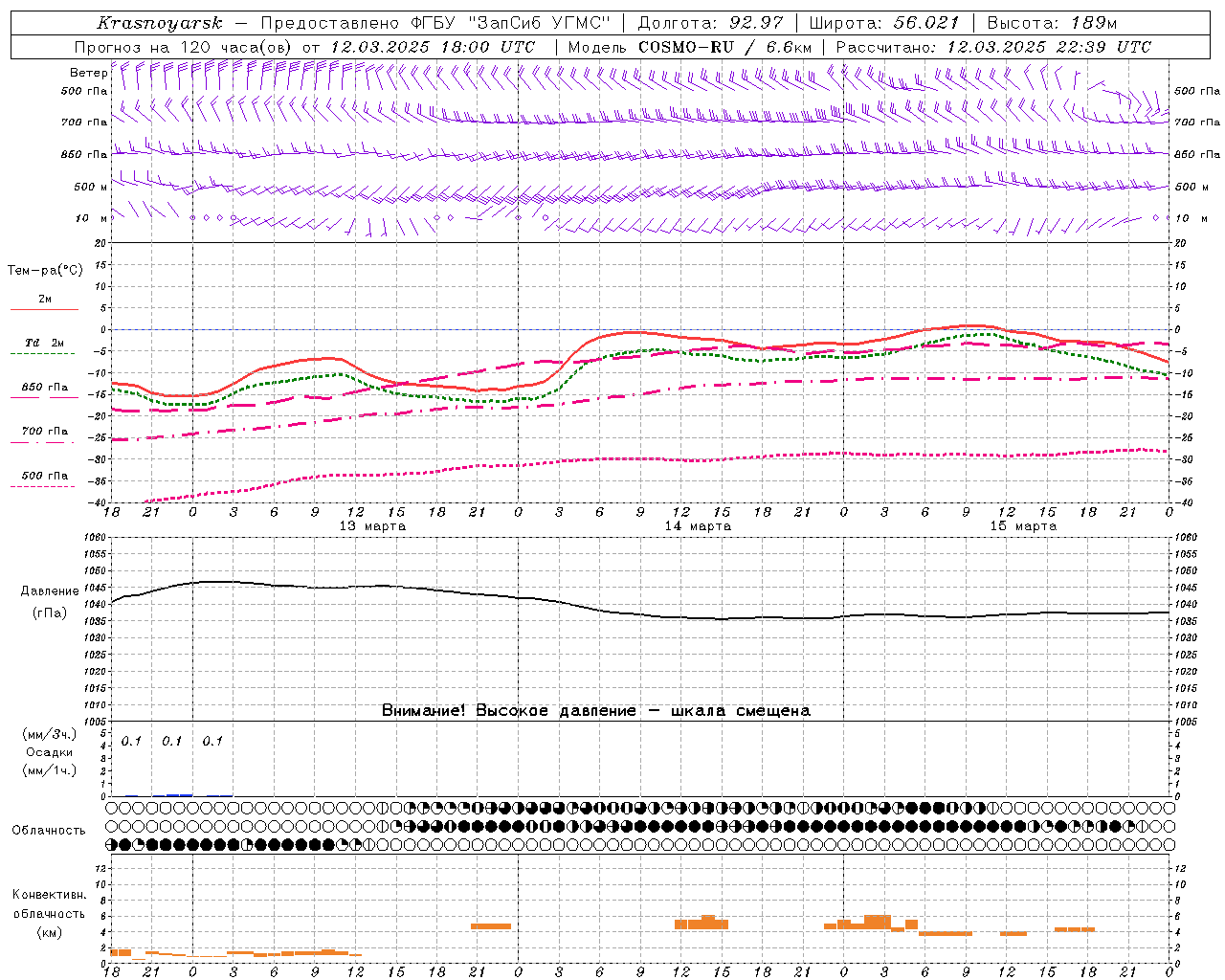
Task: Click the red line sample under the 2м legend
Action: coord(44,309)
